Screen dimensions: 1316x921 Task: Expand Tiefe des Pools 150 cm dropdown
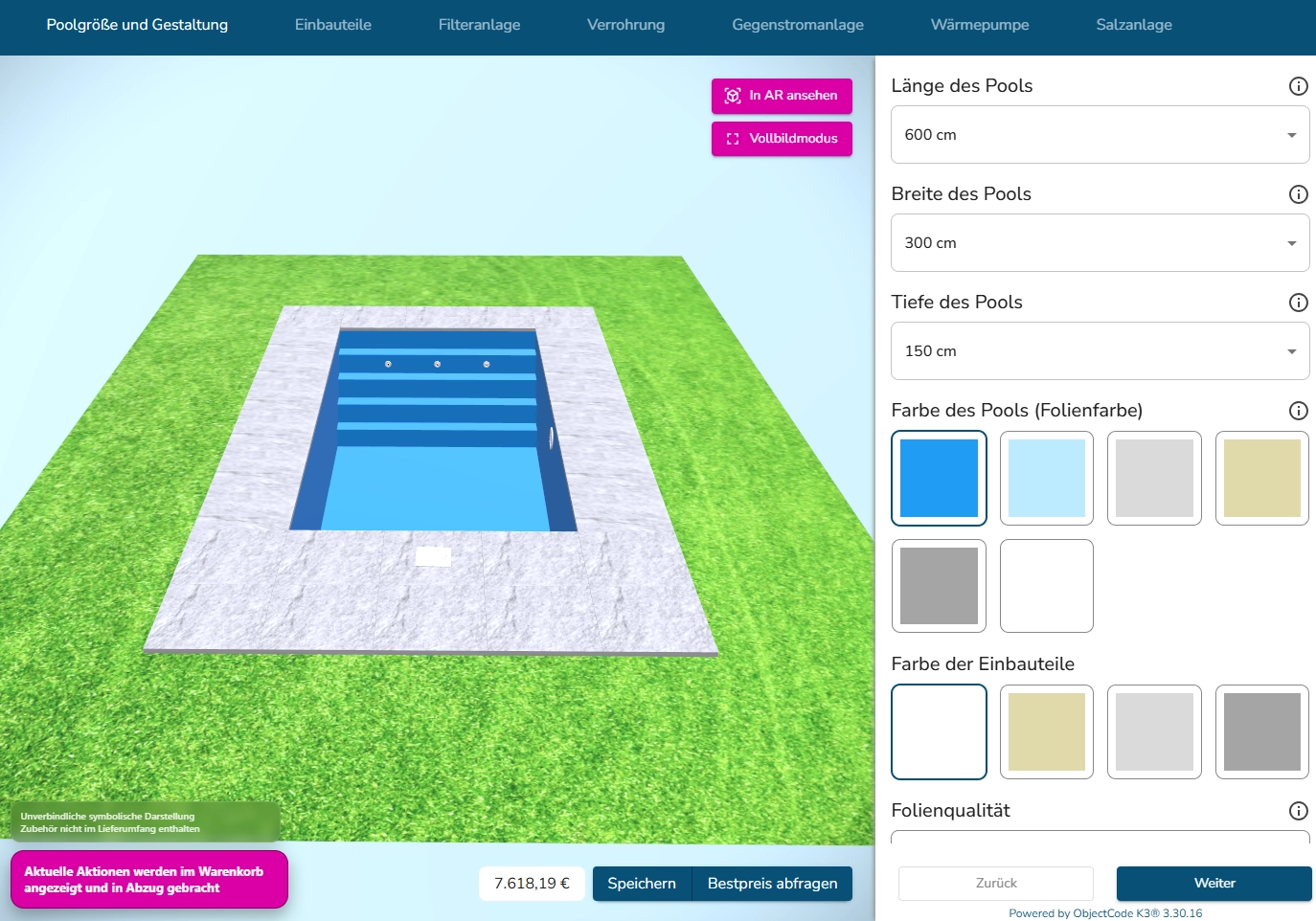click(1100, 351)
